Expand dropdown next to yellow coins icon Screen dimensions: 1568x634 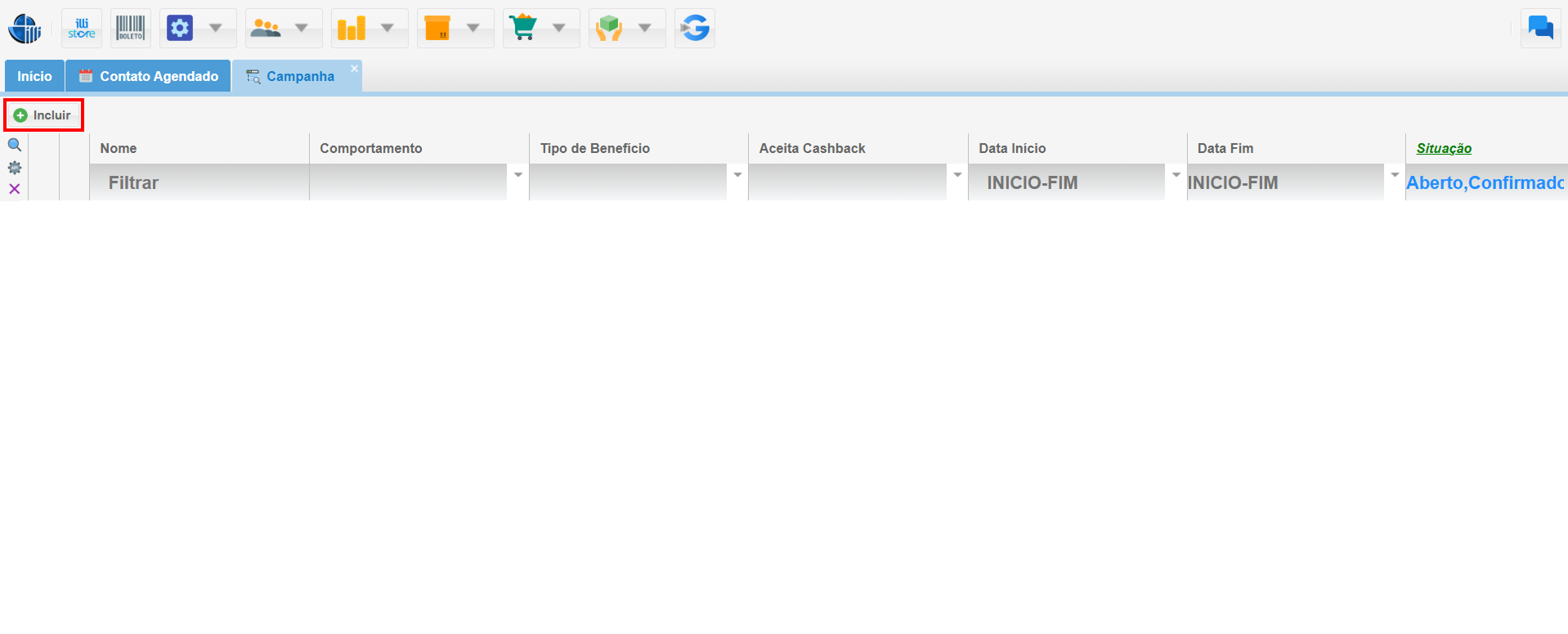pos(388,29)
